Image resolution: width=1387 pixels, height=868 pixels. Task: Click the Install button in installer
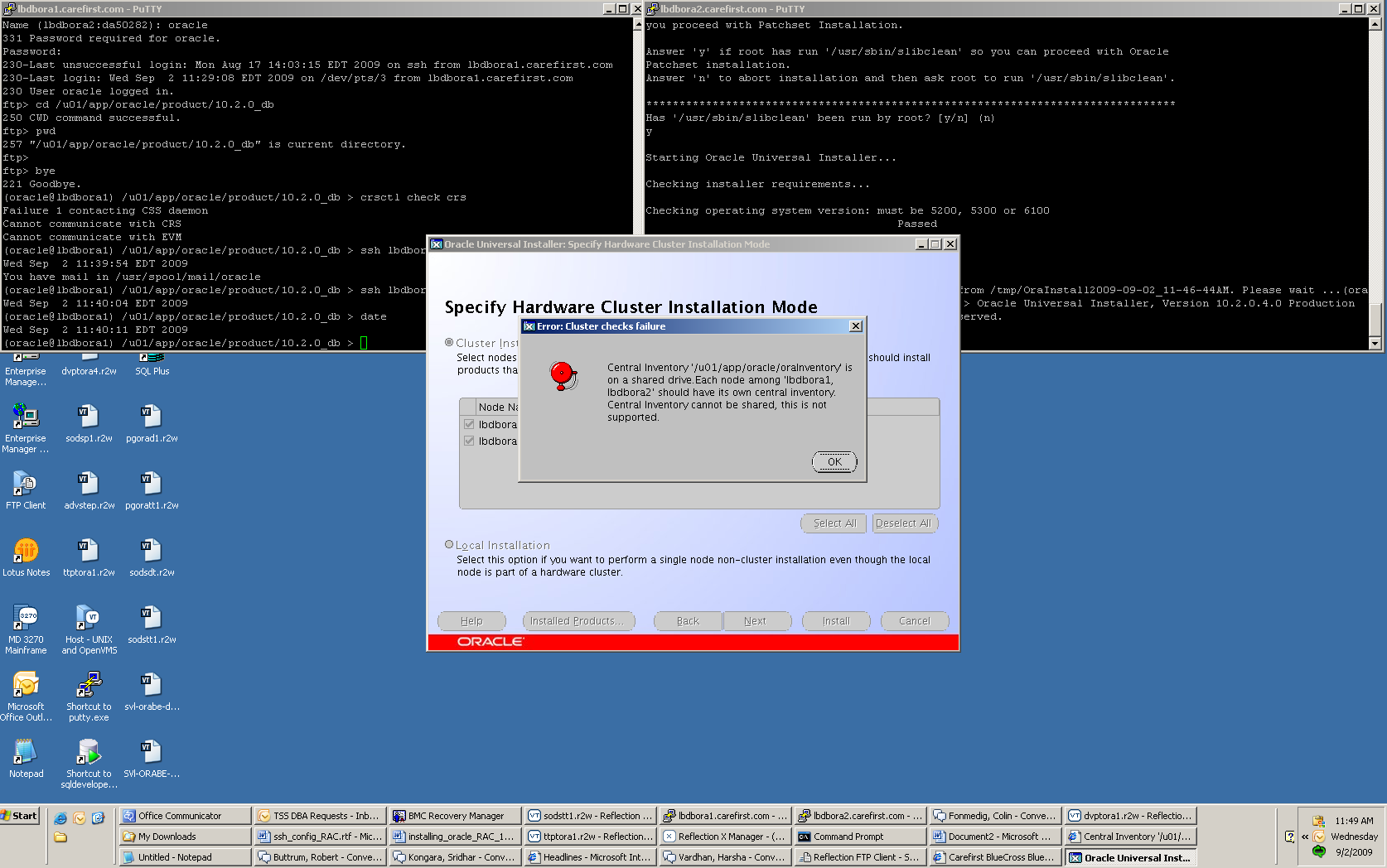(836, 621)
